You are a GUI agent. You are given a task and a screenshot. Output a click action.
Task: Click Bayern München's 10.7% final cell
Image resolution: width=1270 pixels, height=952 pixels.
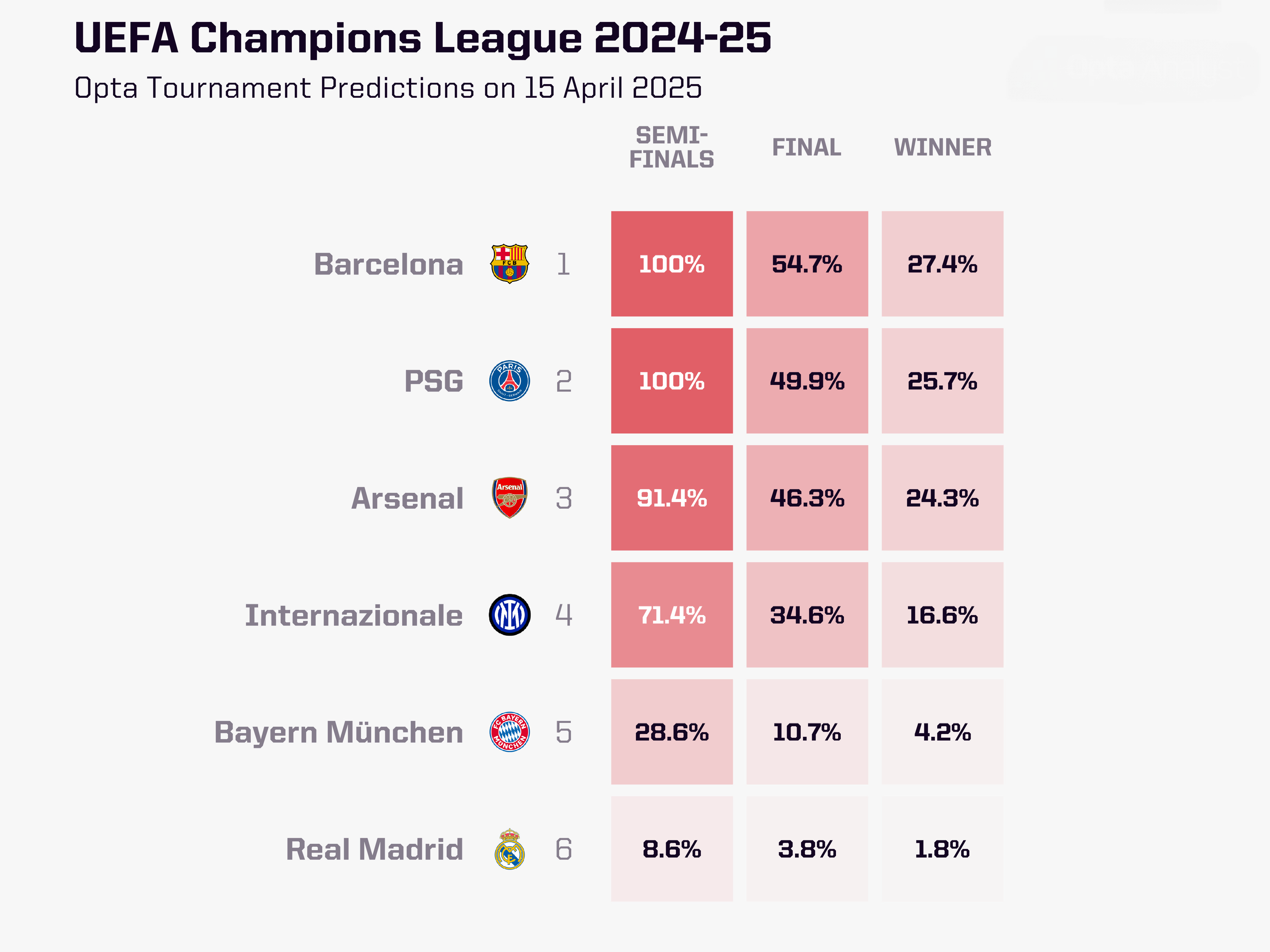point(807,732)
